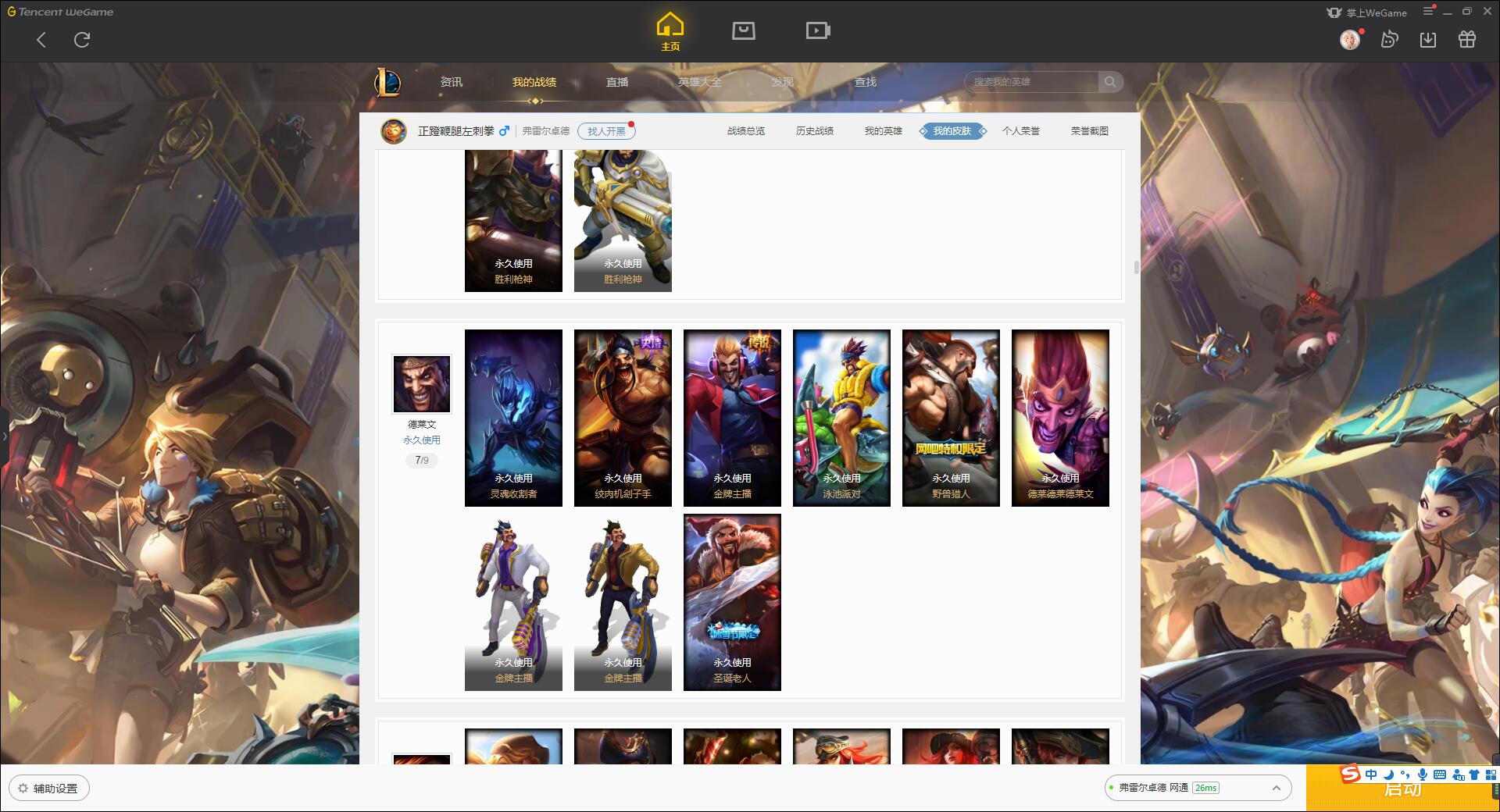This screenshot has width=1500, height=812.
Task: Click the summoner profile avatar icon
Action: click(394, 131)
